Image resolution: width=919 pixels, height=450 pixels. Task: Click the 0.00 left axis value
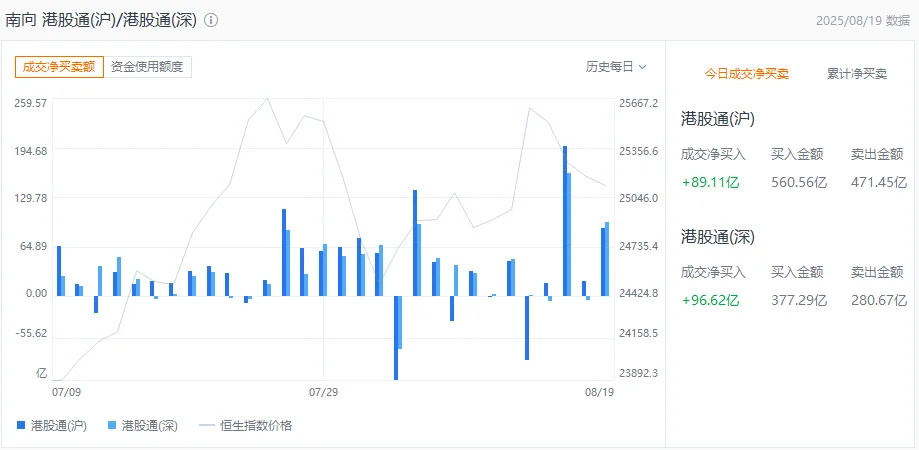coord(36,292)
